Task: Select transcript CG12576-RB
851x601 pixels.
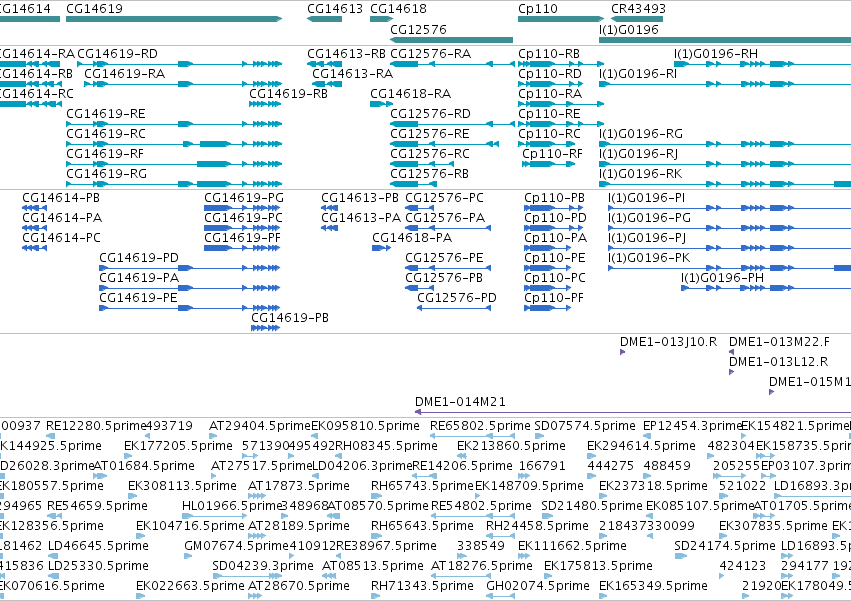Action: [x=429, y=174]
